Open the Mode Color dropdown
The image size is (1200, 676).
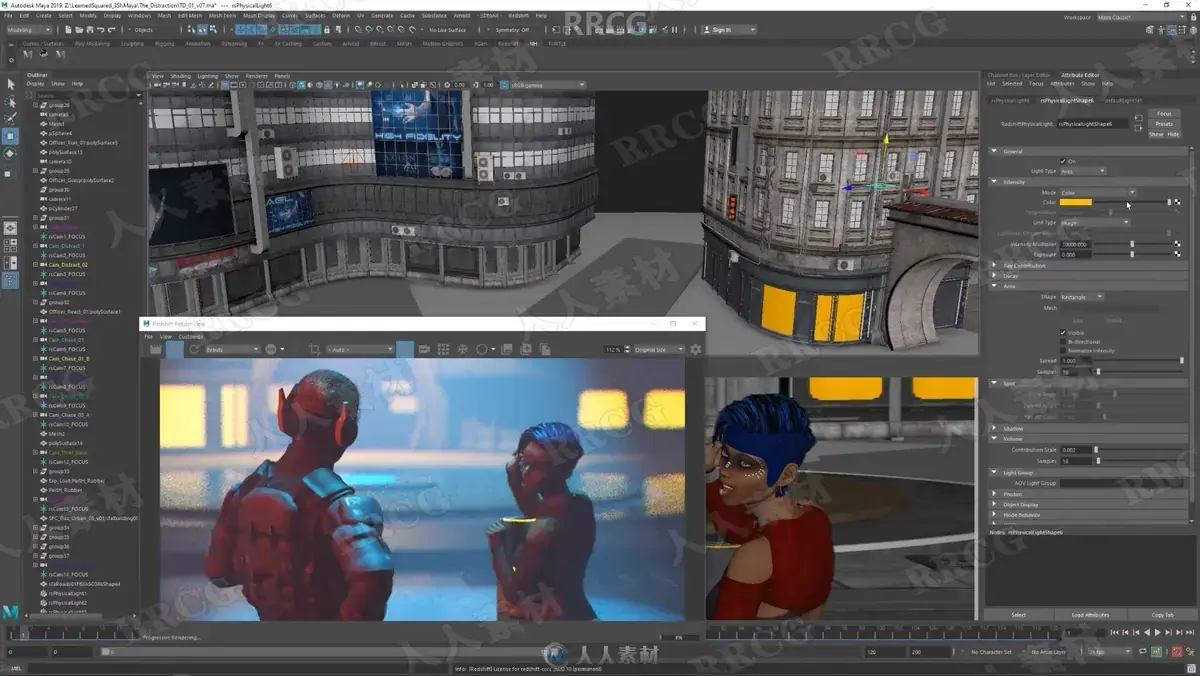(x=1098, y=193)
